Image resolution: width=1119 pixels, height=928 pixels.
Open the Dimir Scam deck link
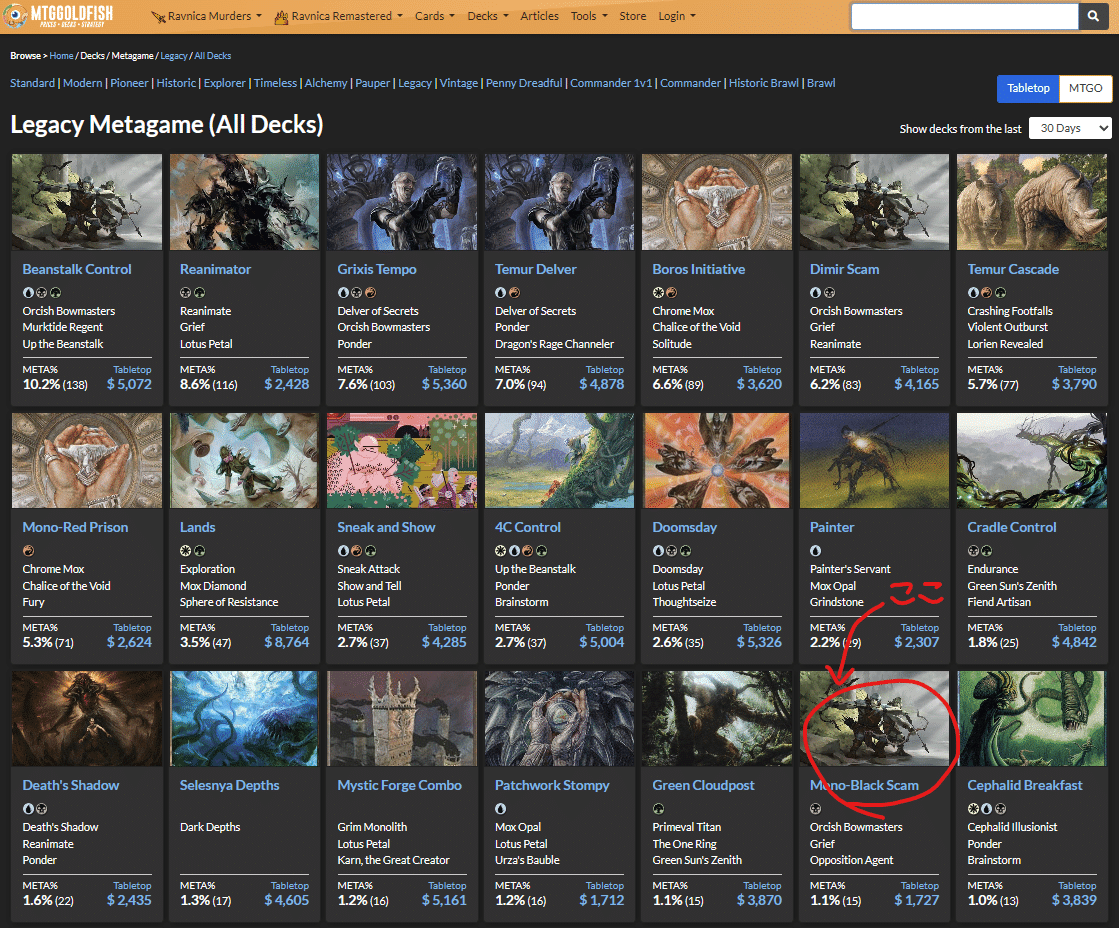point(844,269)
